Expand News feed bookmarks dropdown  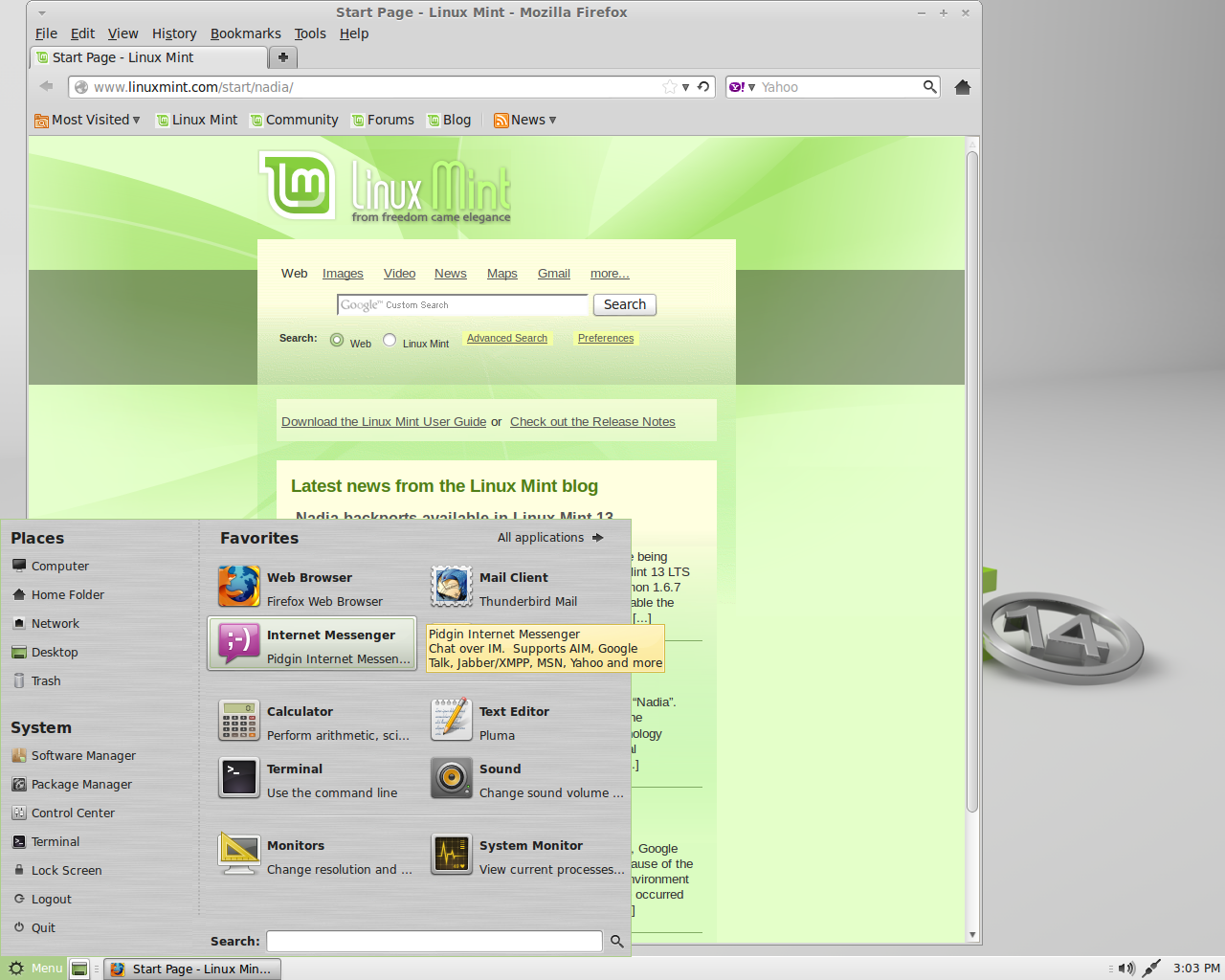pyautogui.click(x=524, y=120)
